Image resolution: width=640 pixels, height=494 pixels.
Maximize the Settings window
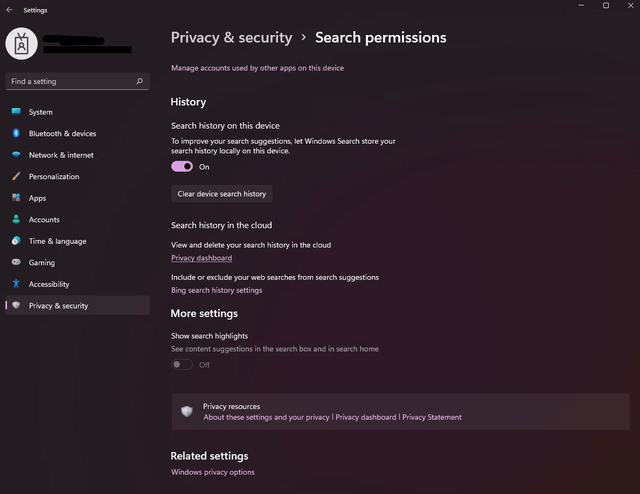[606, 6]
